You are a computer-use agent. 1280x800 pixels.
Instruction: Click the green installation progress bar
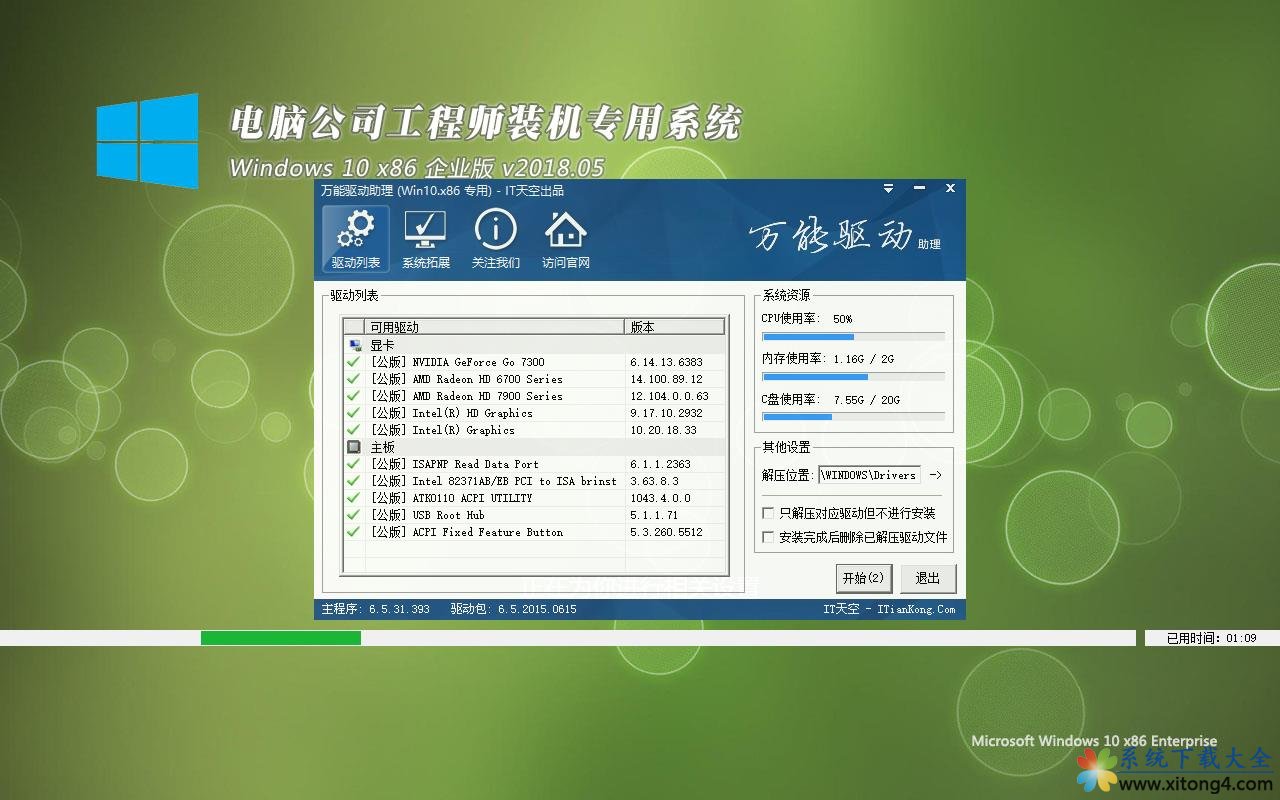click(281, 638)
